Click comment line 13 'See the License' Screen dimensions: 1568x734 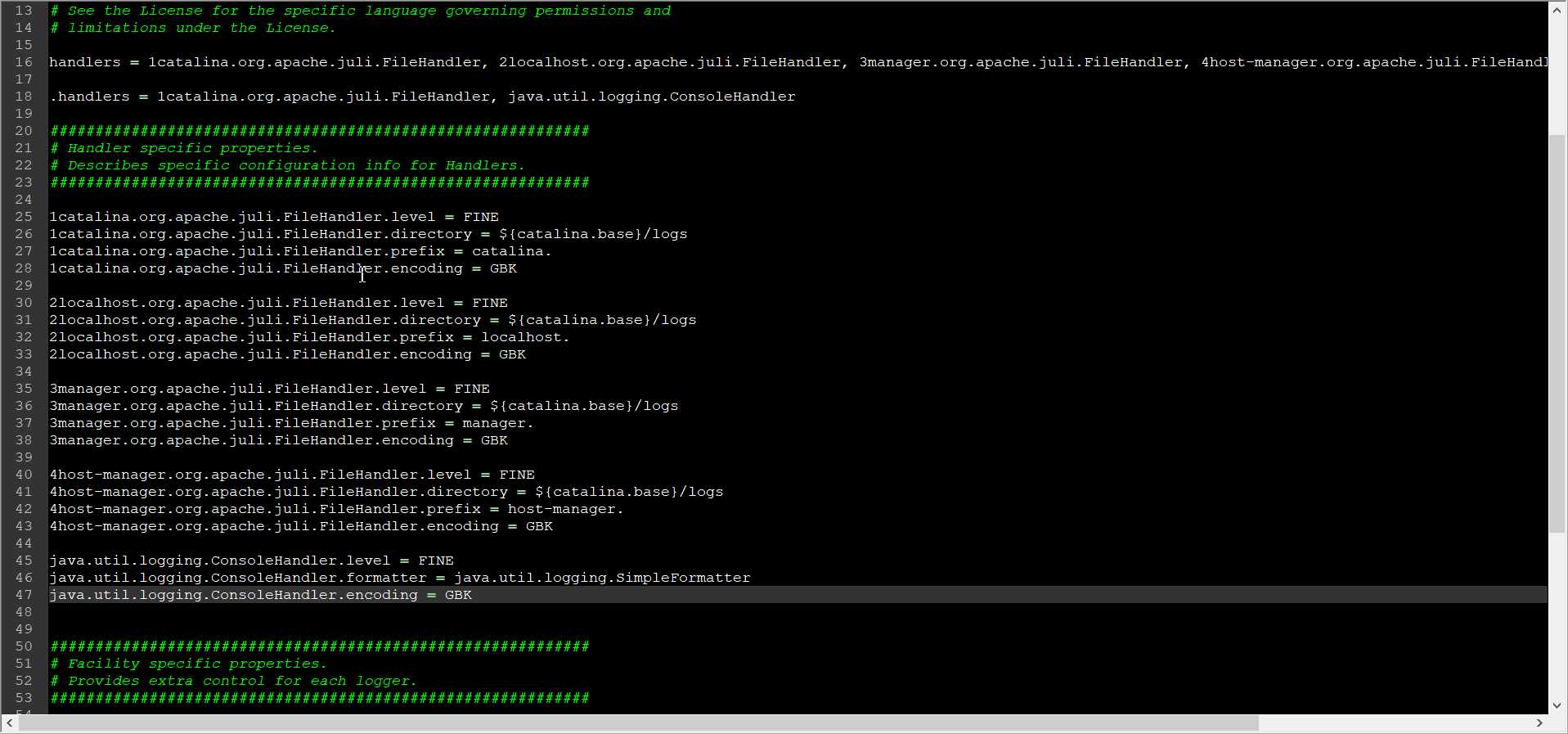(x=360, y=11)
